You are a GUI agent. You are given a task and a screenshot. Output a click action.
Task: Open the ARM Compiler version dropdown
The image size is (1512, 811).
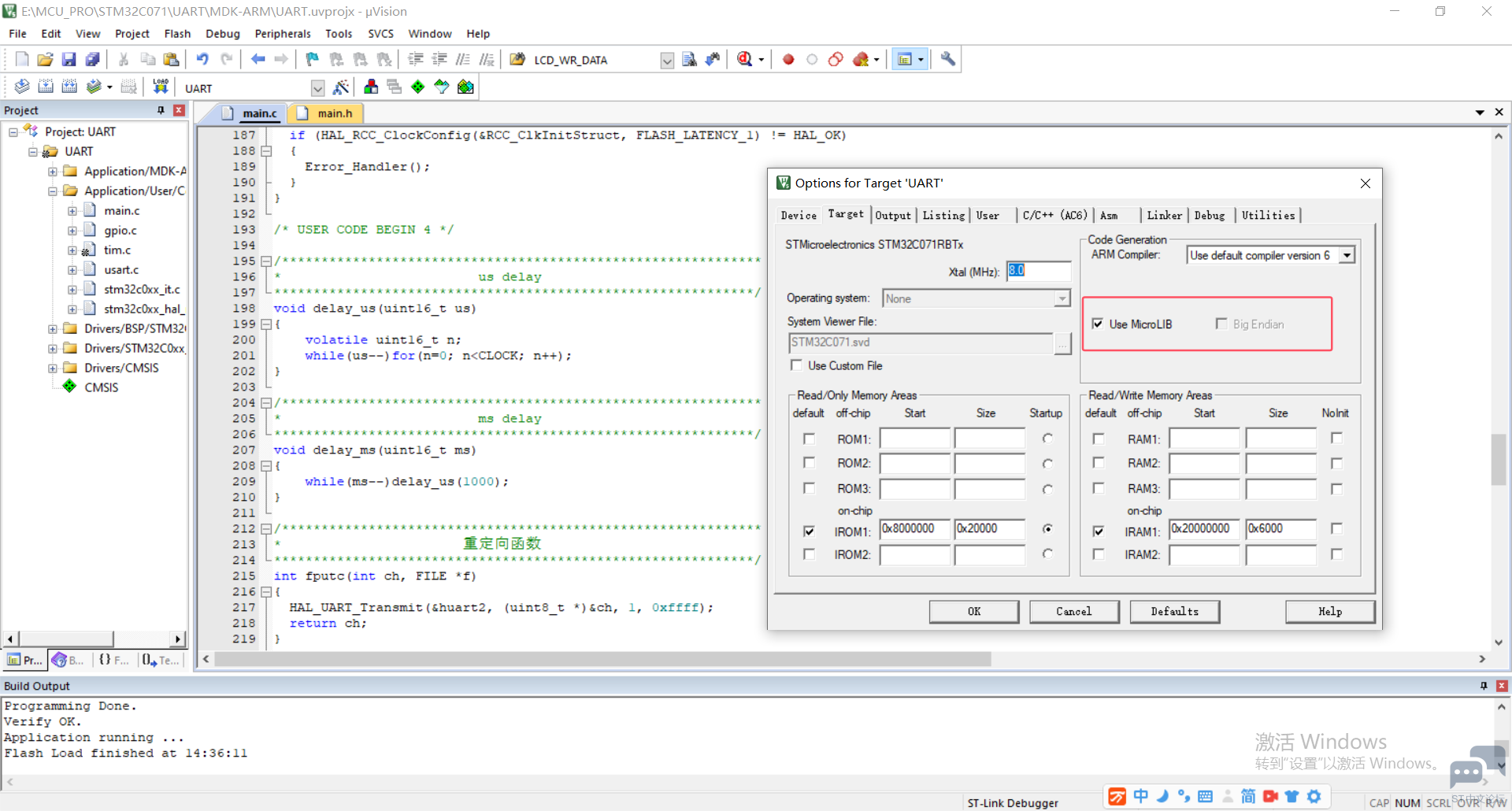point(1347,255)
